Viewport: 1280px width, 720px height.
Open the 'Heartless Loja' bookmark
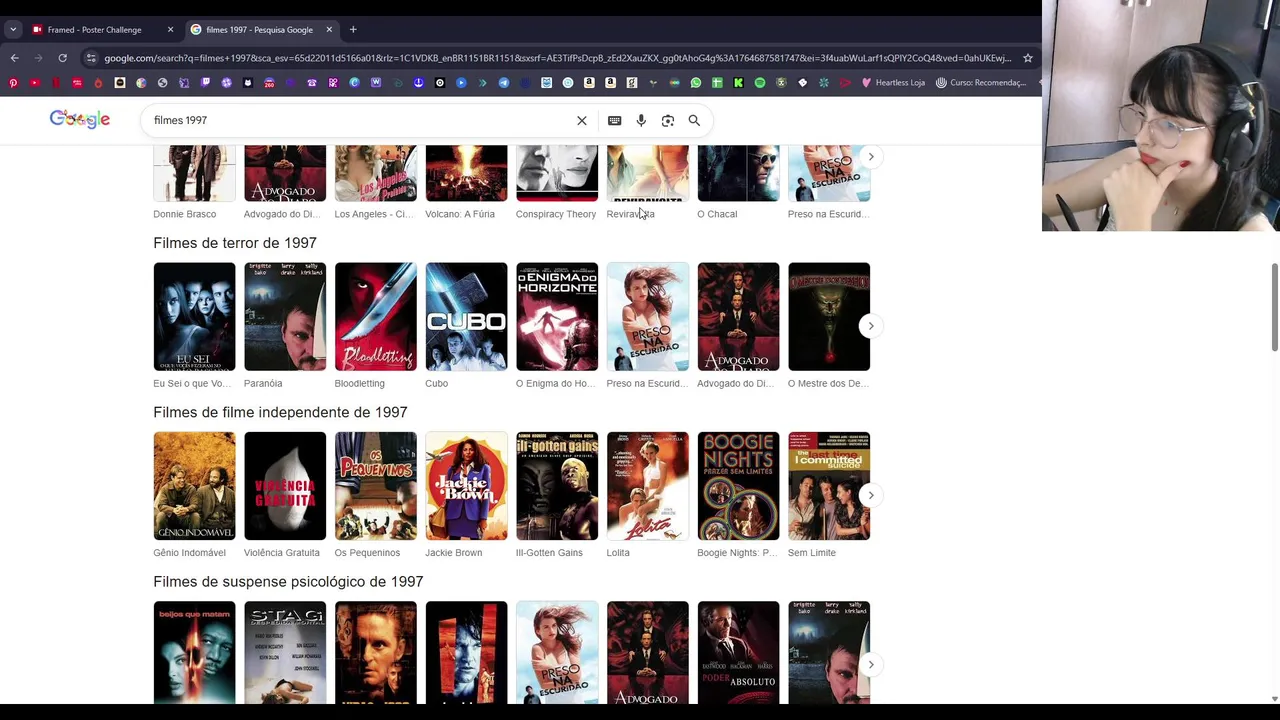[894, 83]
